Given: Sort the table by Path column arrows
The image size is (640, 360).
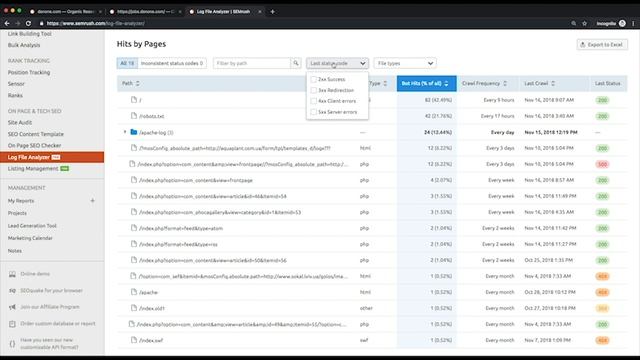Looking at the screenshot, I should [x=138, y=83].
